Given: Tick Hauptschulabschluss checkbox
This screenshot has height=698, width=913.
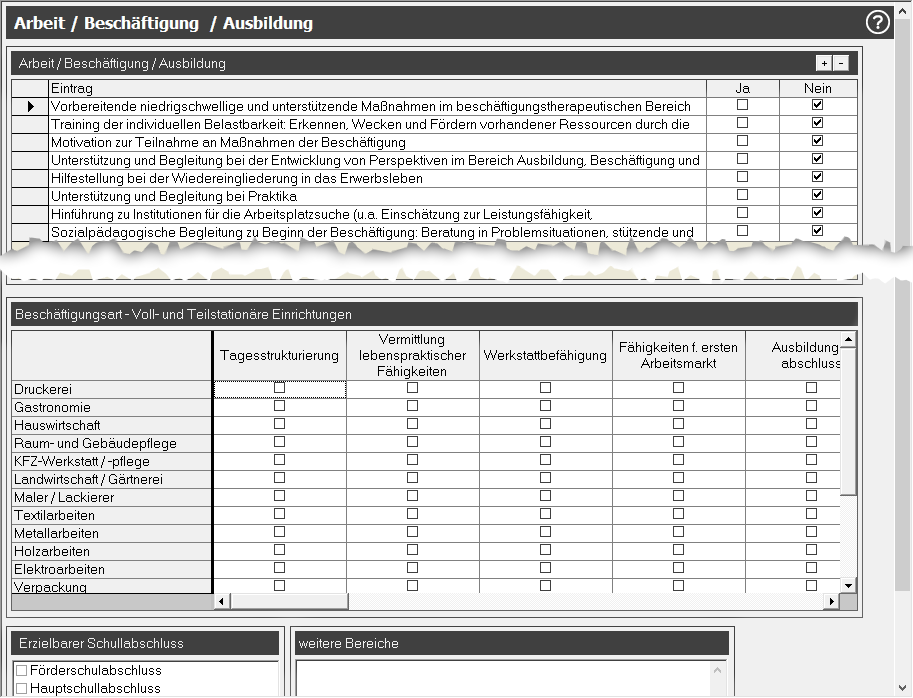Looking at the screenshot, I should (21, 689).
